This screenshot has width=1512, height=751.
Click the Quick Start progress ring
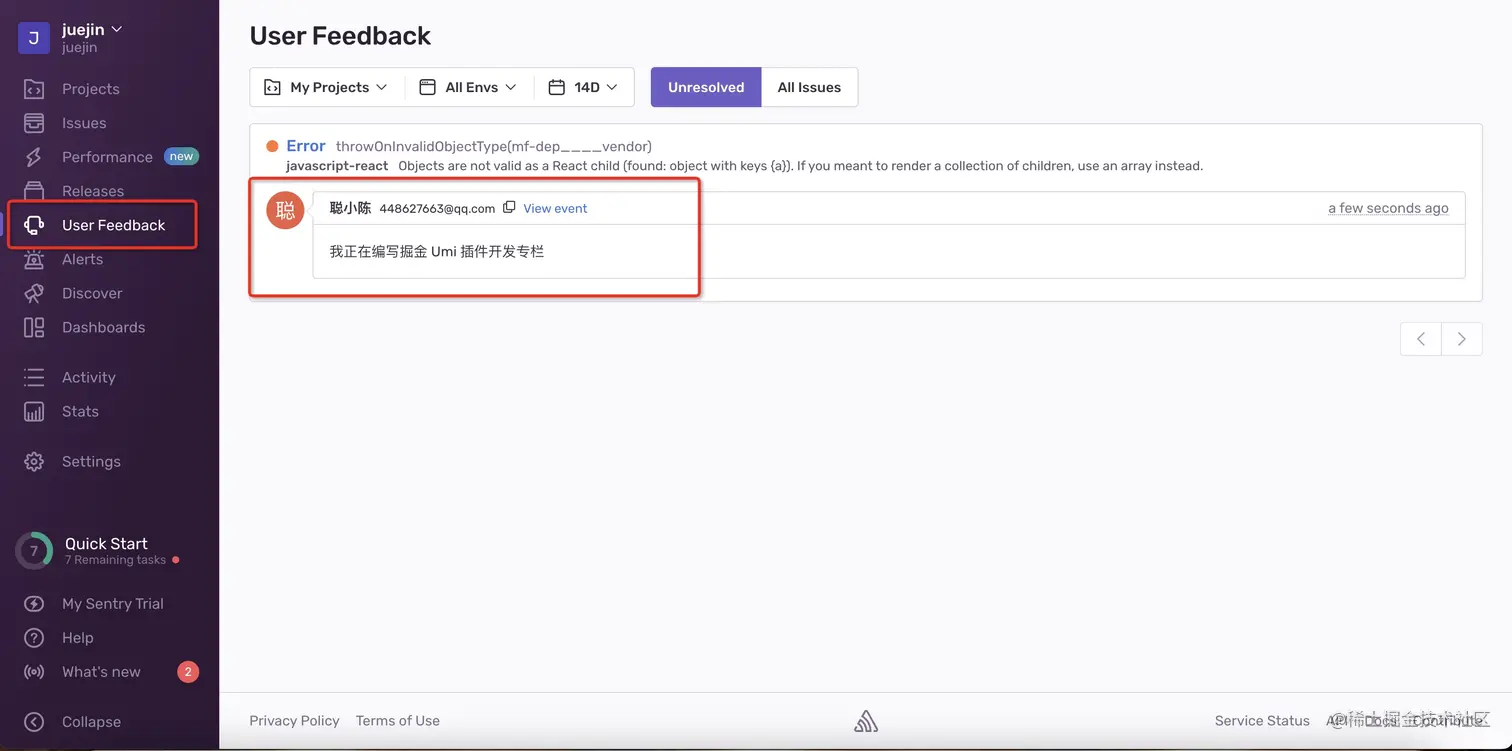point(34,551)
